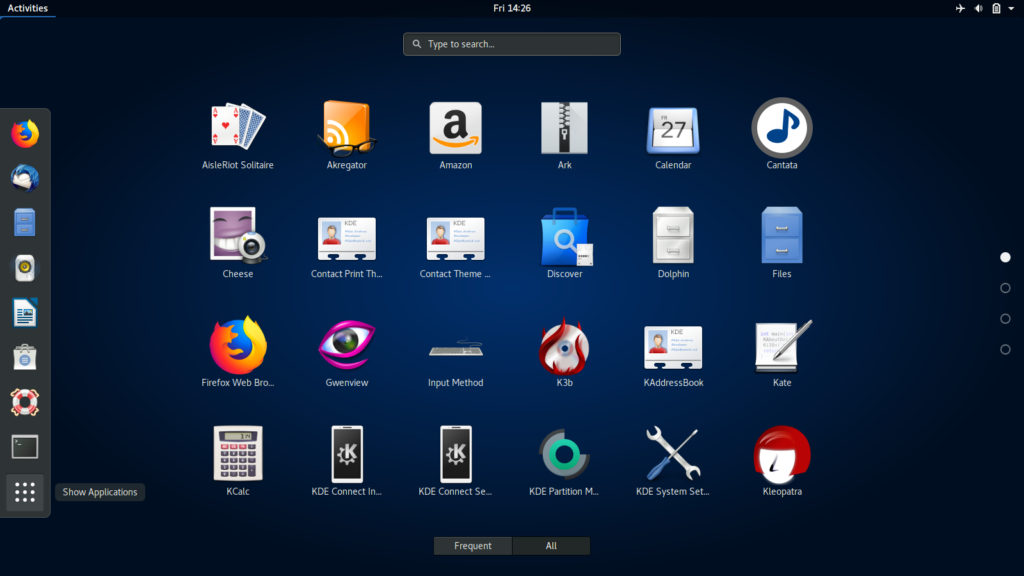Open LibreOffice Writer from the dock
Image resolution: width=1024 pixels, height=576 pixels.
(x=25, y=312)
